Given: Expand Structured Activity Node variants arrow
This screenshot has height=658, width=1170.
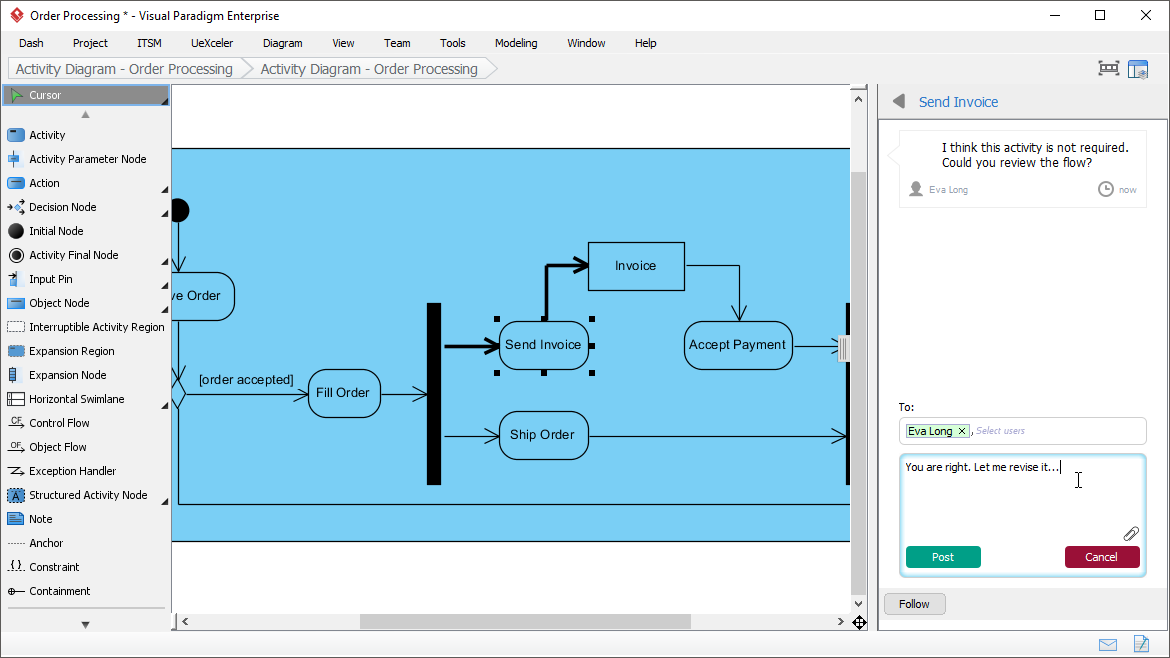Looking at the screenshot, I should tap(165, 501).
